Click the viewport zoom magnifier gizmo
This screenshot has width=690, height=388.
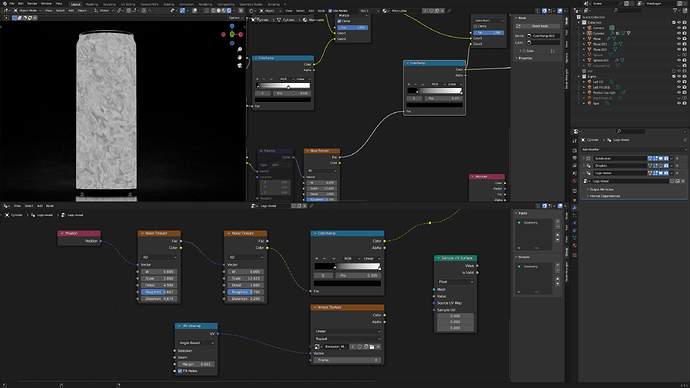(239, 49)
